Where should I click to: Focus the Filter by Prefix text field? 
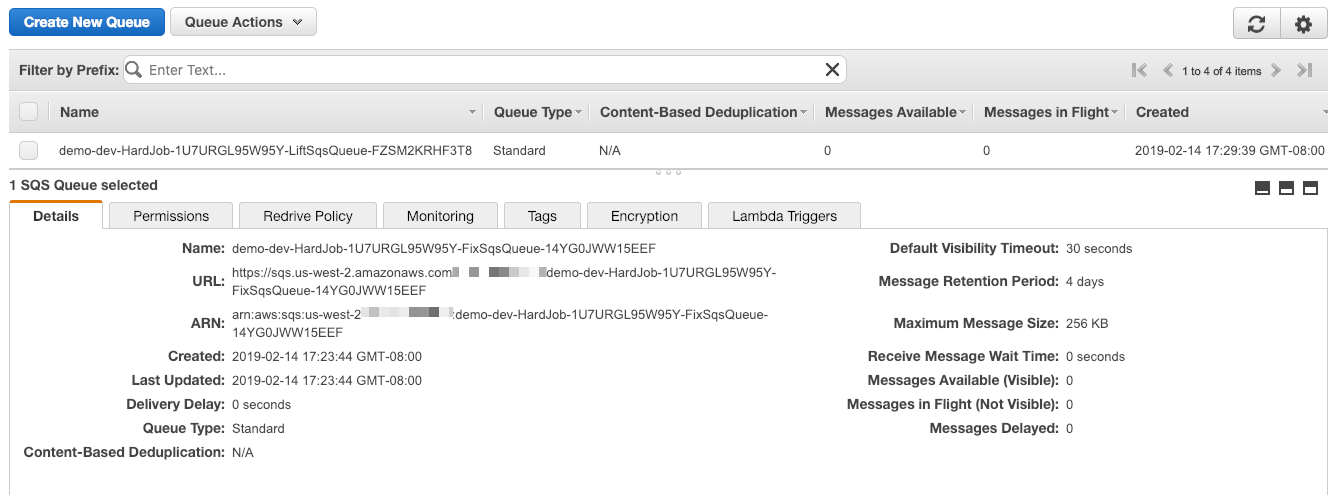tap(483, 70)
